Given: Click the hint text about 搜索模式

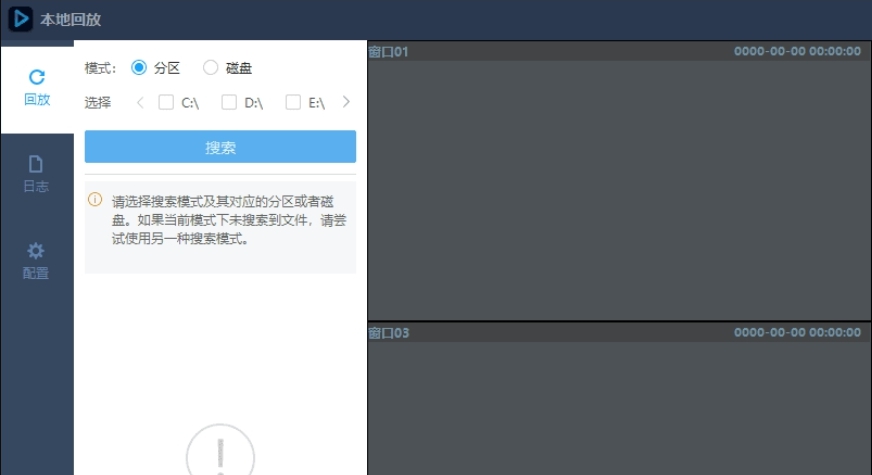Looking at the screenshot, I should (229, 220).
